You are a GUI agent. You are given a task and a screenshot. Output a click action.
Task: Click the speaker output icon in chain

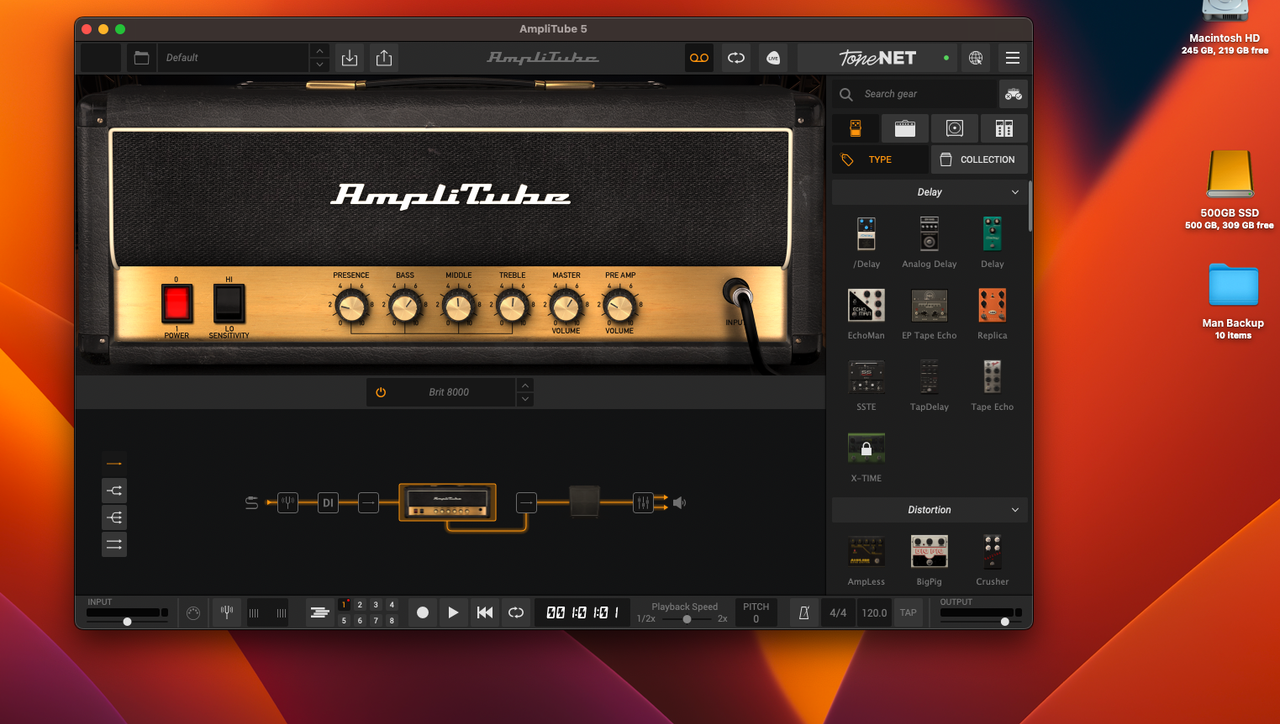point(679,503)
